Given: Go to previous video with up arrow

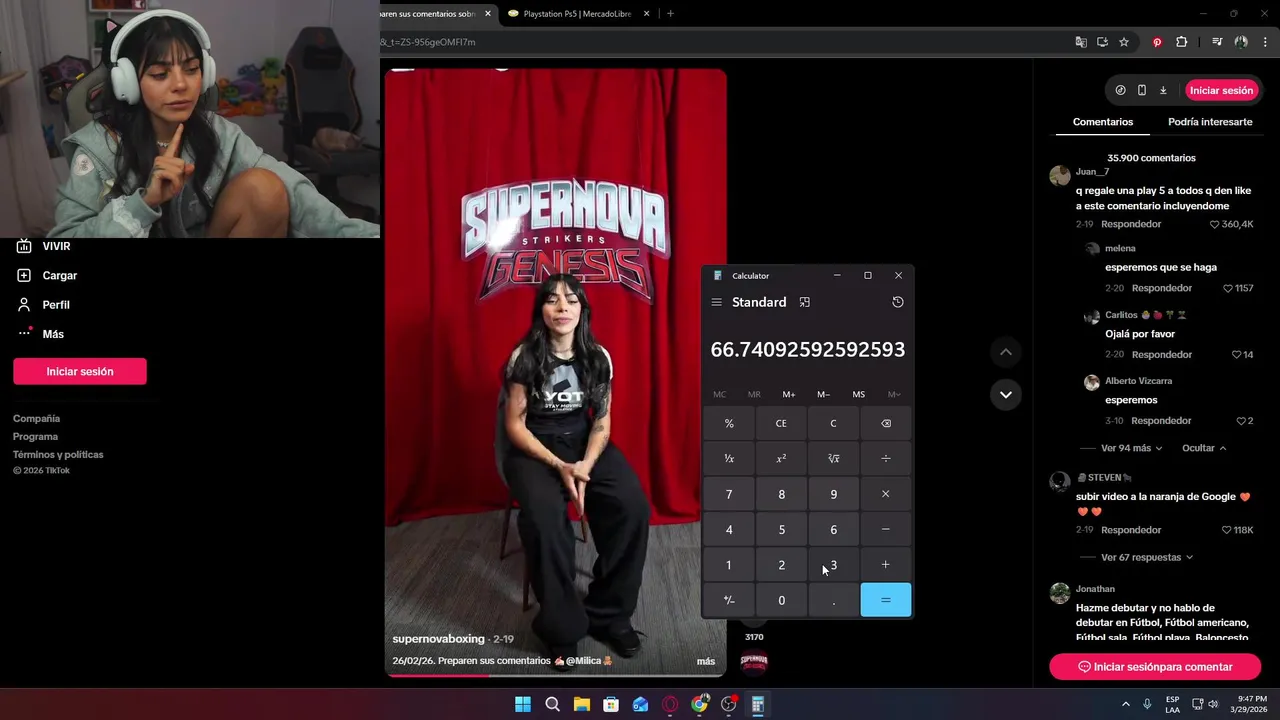Looking at the screenshot, I should click(x=1006, y=352).
